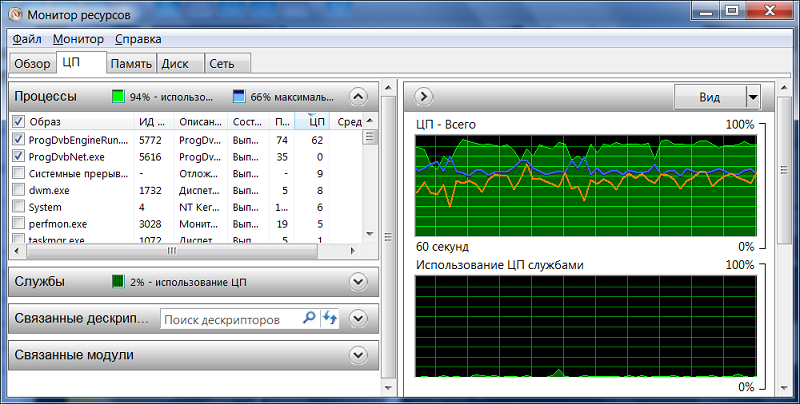The height and width of the screenshot is (404, 800).
Task: Click the Поиск дескрипторов search field
Action: tap(230, 319)
